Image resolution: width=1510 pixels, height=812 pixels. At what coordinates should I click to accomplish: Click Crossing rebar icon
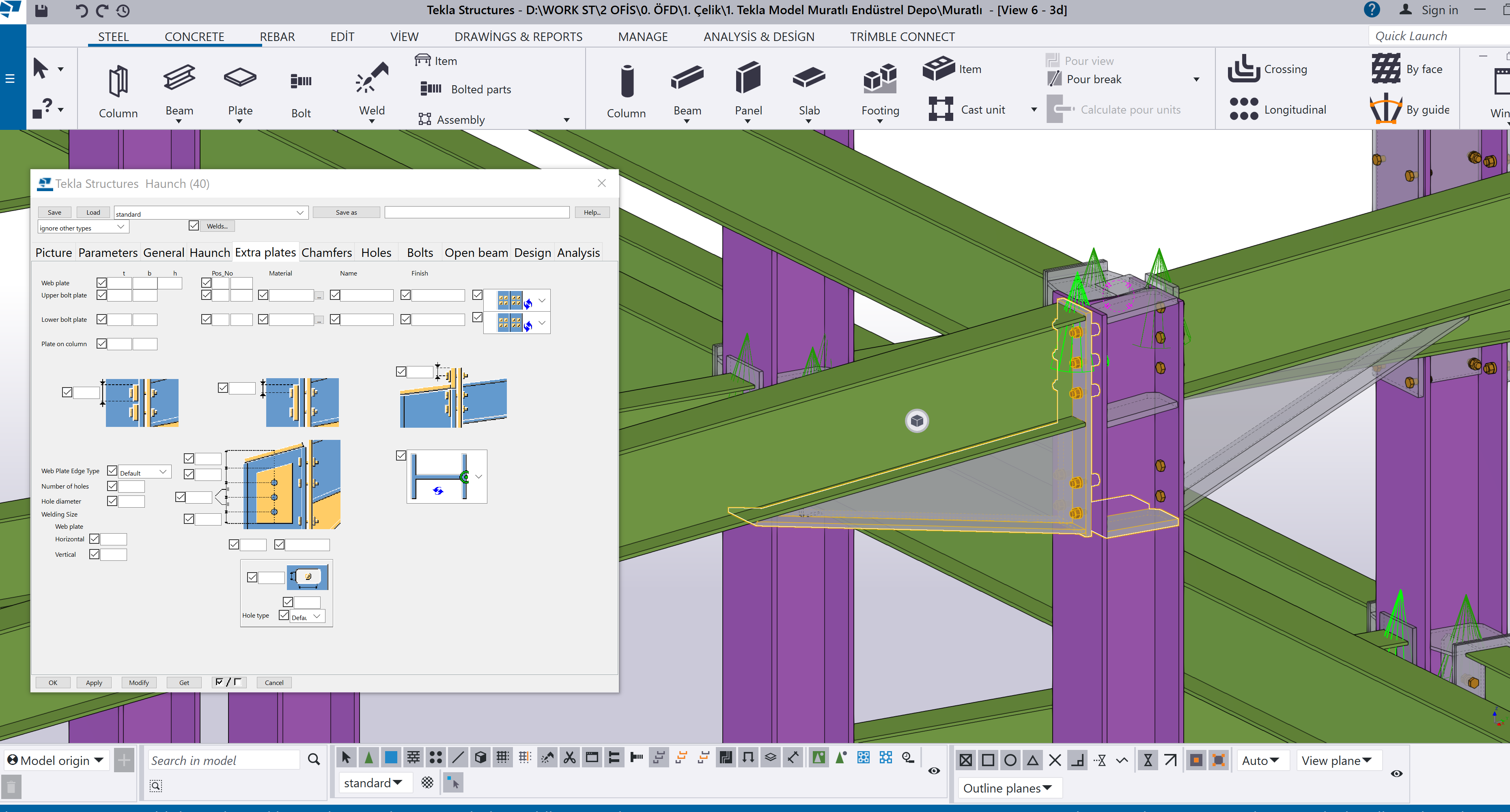pos(1244,69)
